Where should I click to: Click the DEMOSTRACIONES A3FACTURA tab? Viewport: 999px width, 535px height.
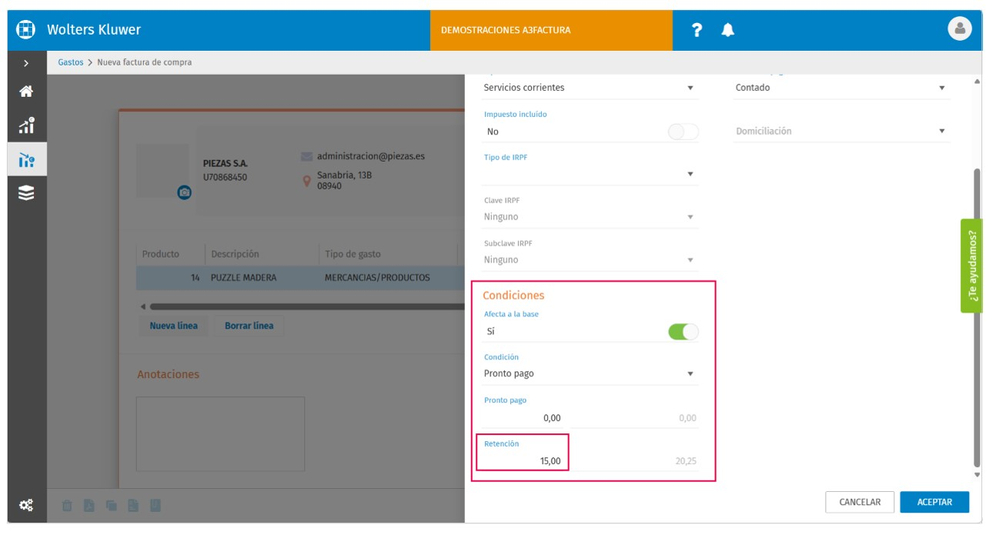[x=551, y=30]
